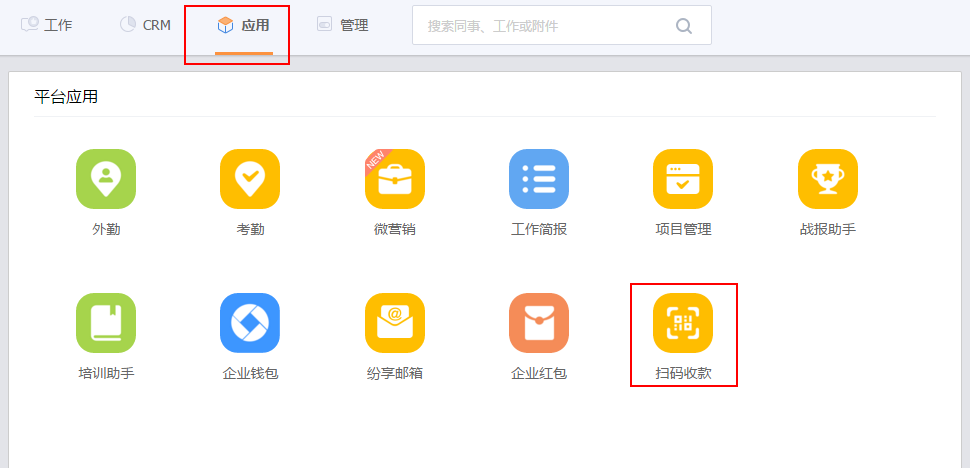Click the 项目管理 text label
This screenshot has height=468, width=970.
[x=683, y=230]
